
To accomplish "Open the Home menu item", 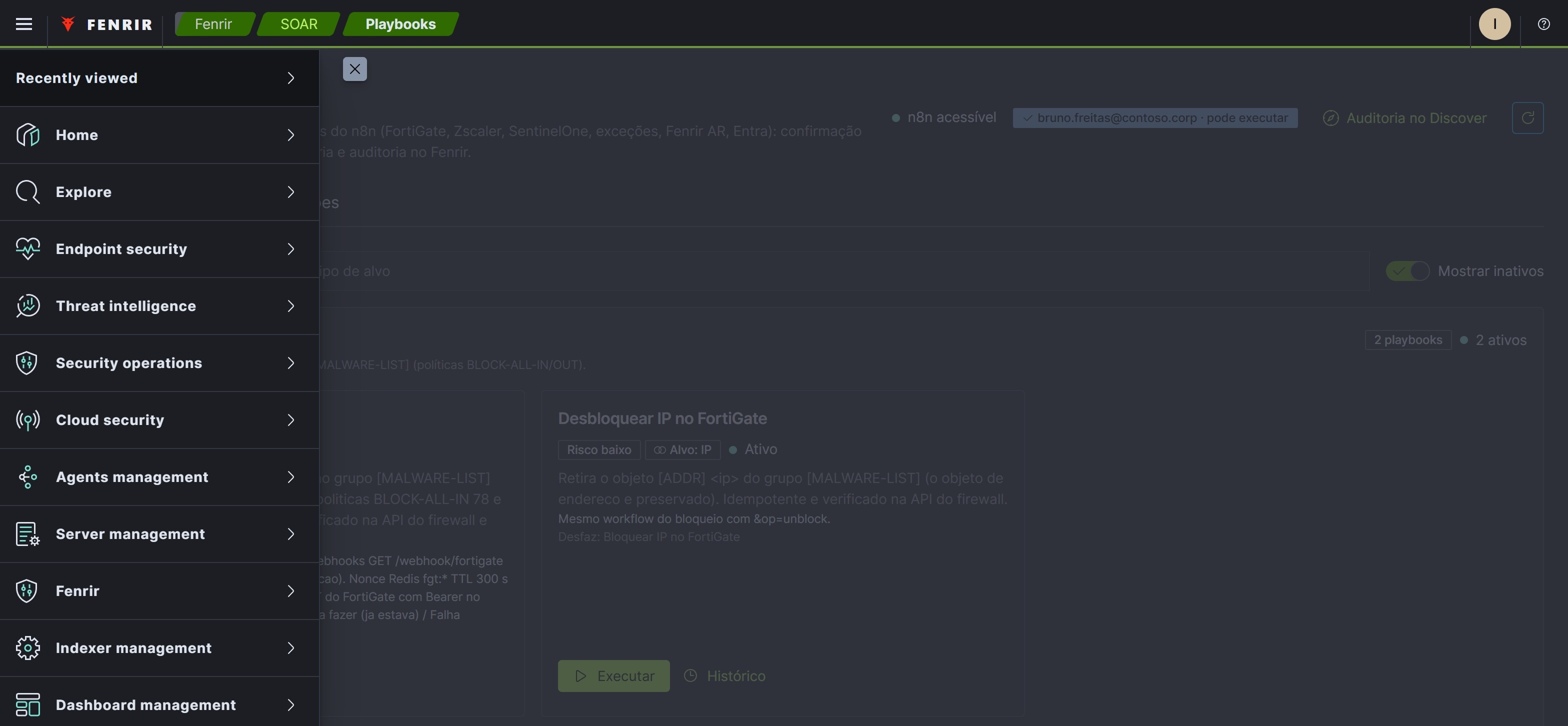I will (x=159, y=134).
